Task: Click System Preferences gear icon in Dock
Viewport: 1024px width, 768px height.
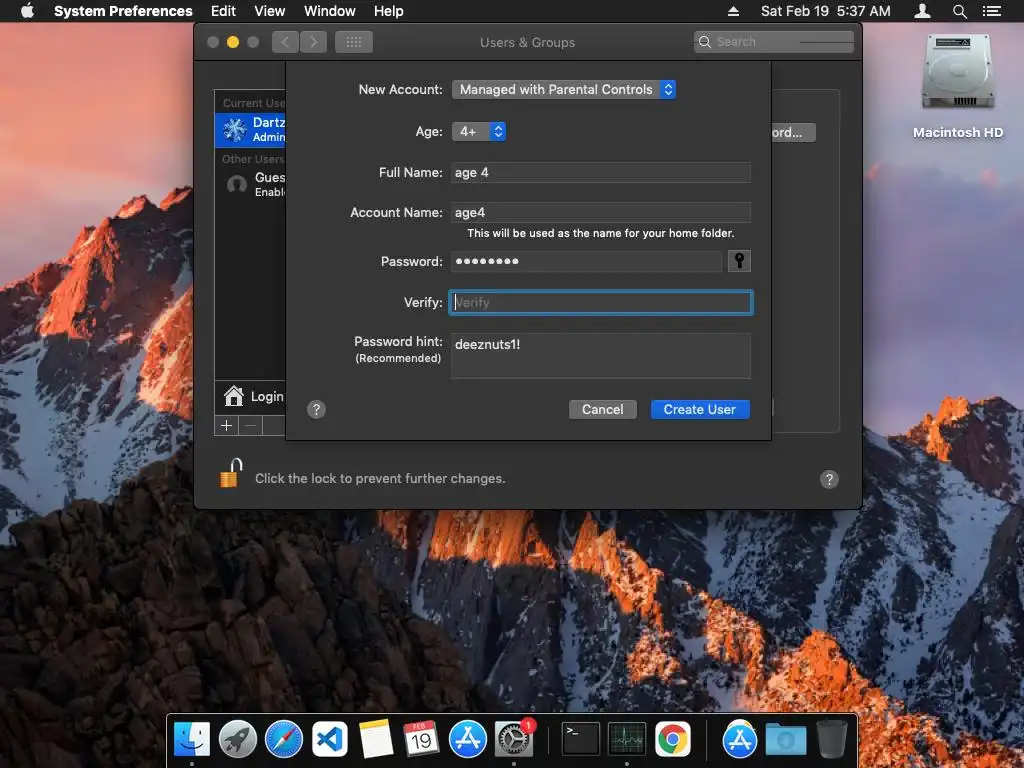Action: pyautogui.click(x=514, y=739)
